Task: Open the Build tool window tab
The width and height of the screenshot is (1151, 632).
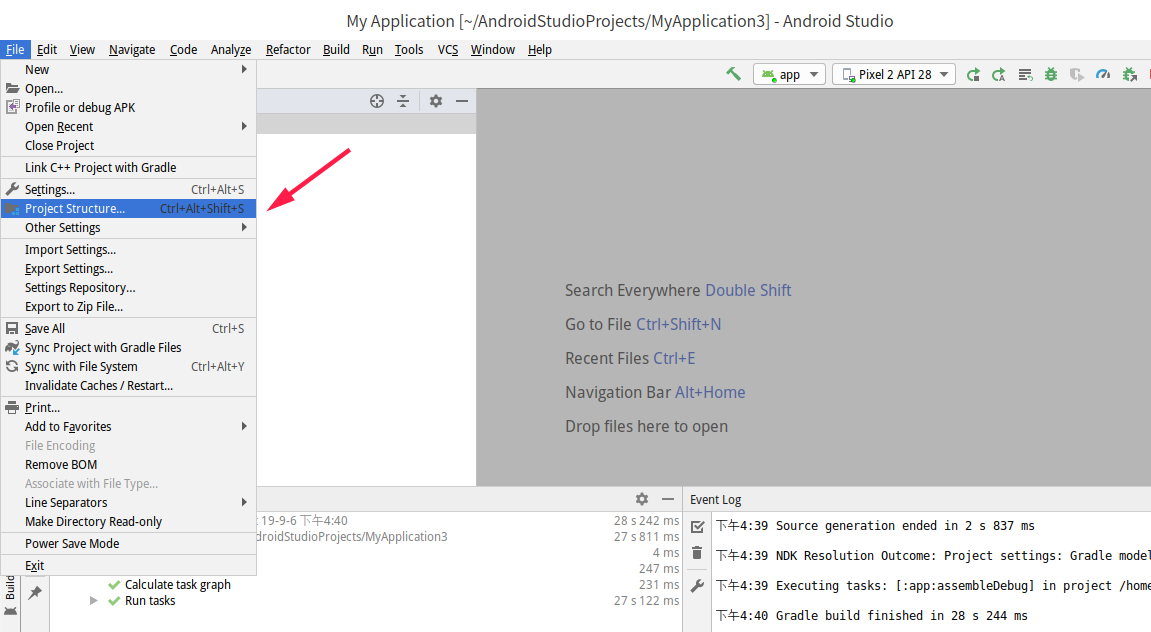Action: 10,596
